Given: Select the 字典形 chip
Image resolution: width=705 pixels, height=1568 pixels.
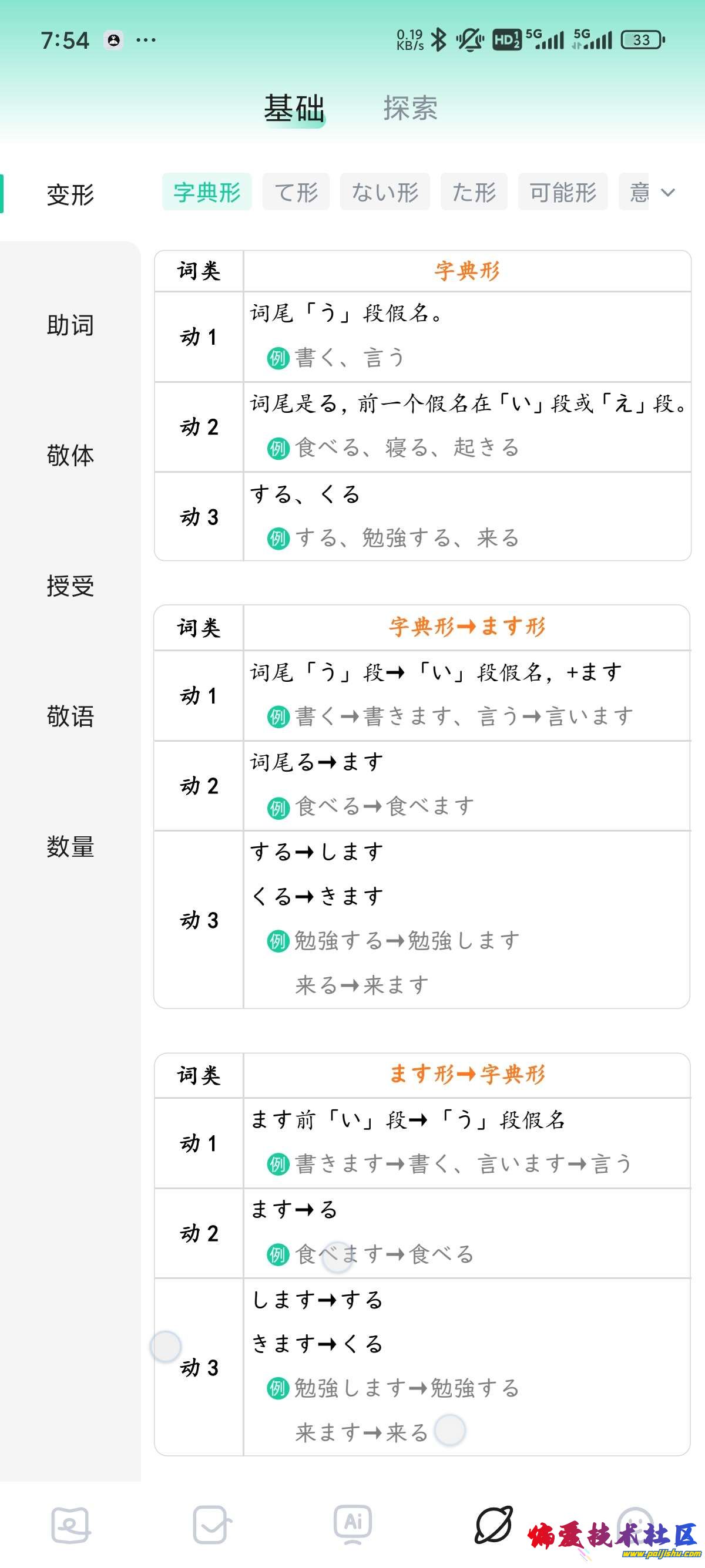Looking at the screenshot, I should point(207,193).
